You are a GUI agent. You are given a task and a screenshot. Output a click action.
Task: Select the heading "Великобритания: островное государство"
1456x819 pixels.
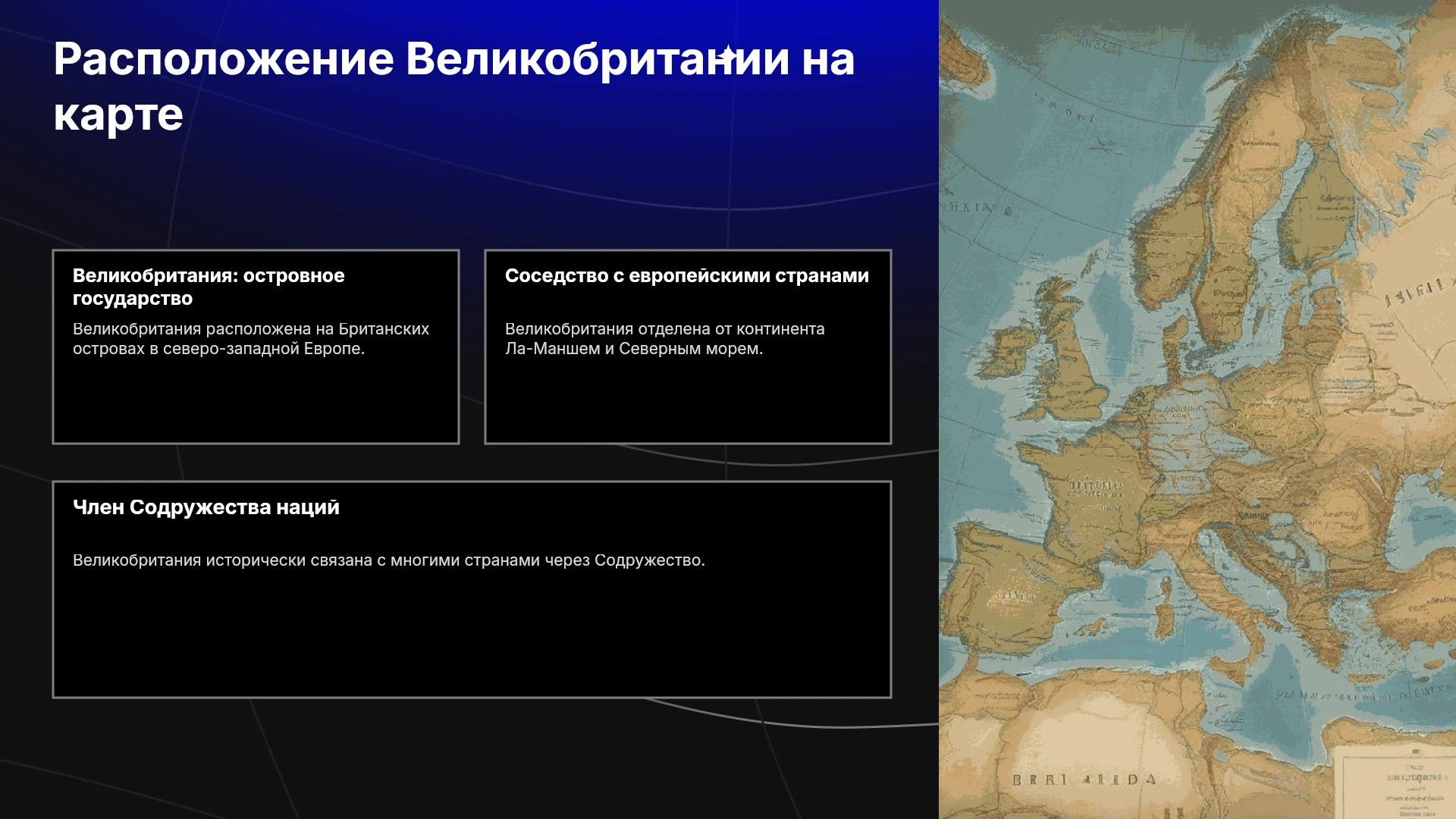click(x=209, y=287)
